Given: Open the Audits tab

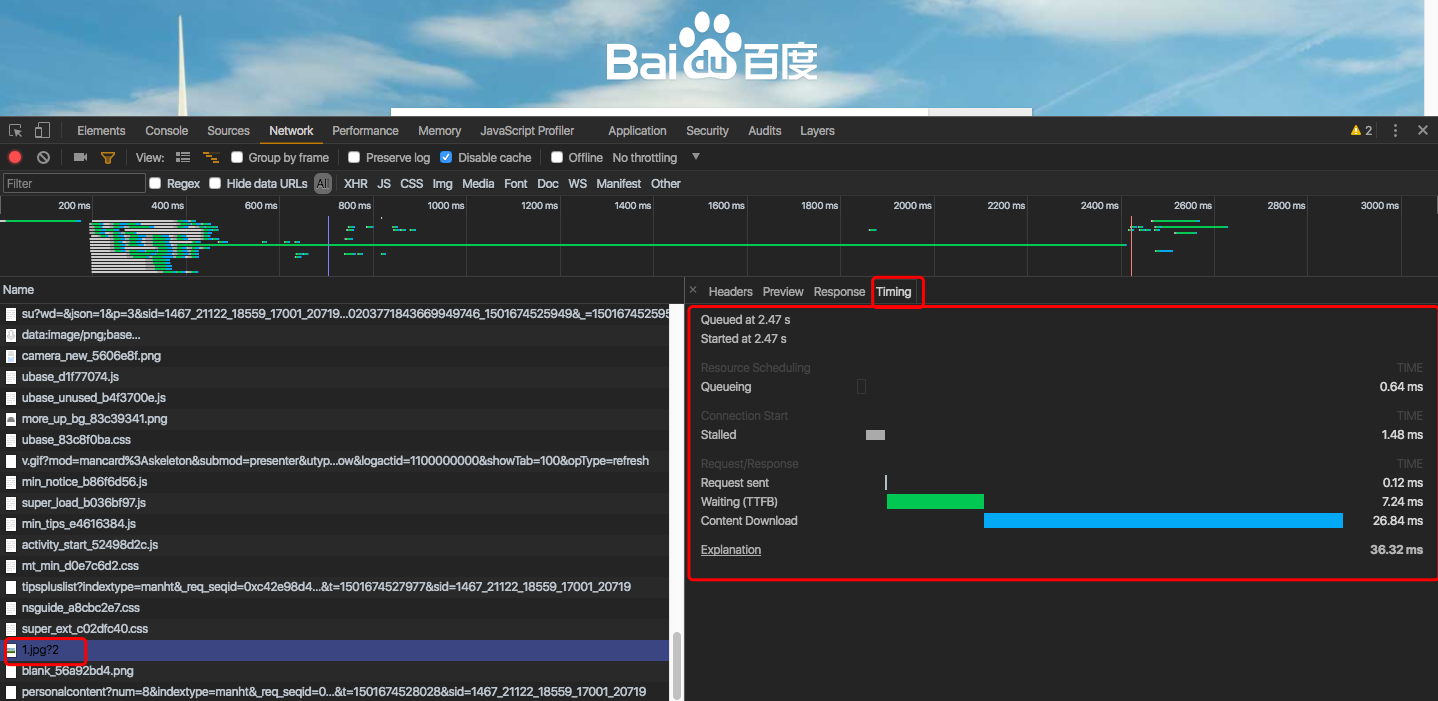Looking at the screenshot, I should (x=765, y=131).
